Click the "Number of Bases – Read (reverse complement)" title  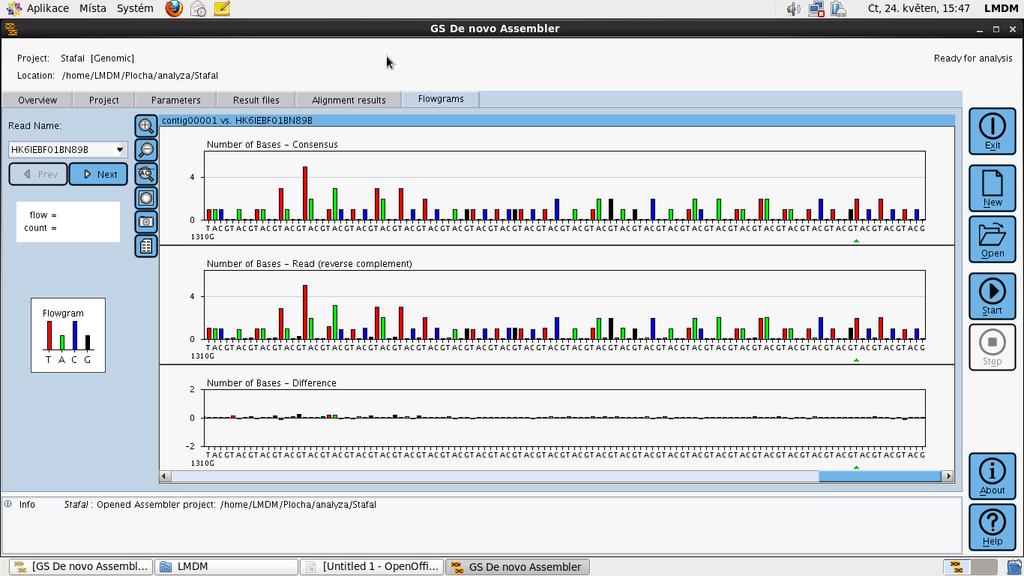pyautogui.click(x=310, y=264)
